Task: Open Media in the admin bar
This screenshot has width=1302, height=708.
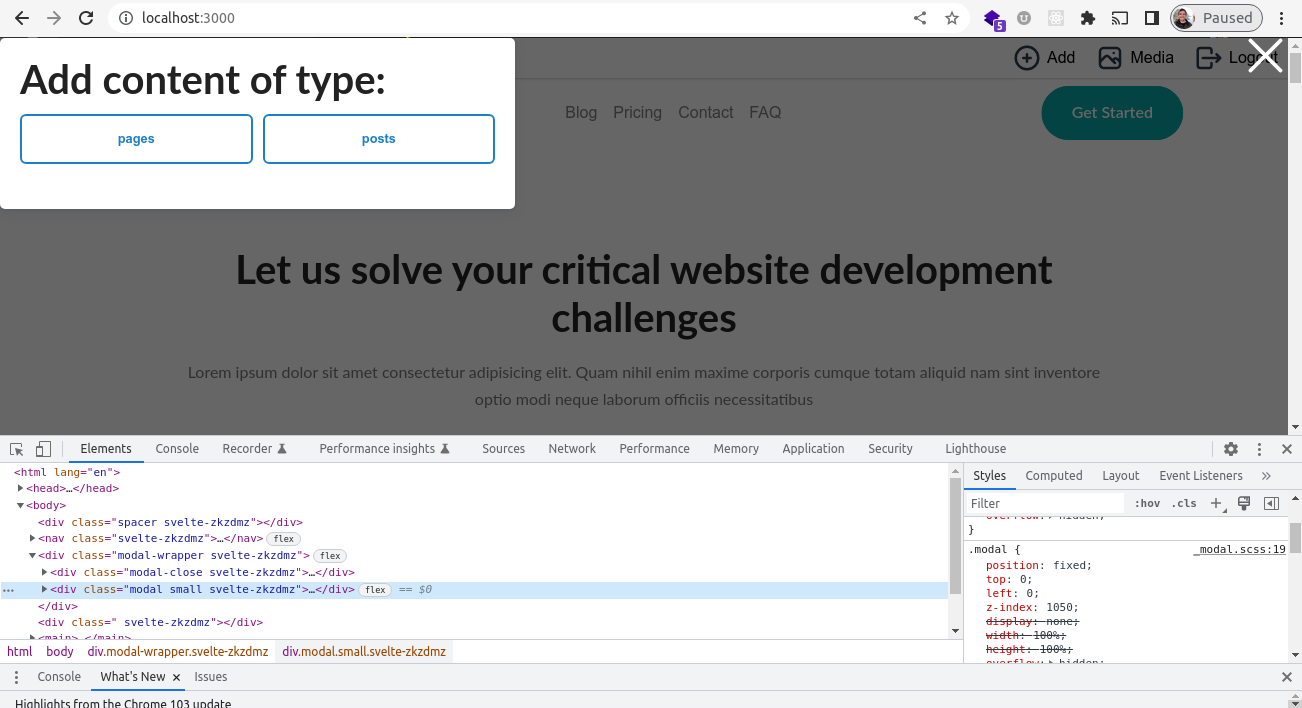Action: [x=1136, y=58]
